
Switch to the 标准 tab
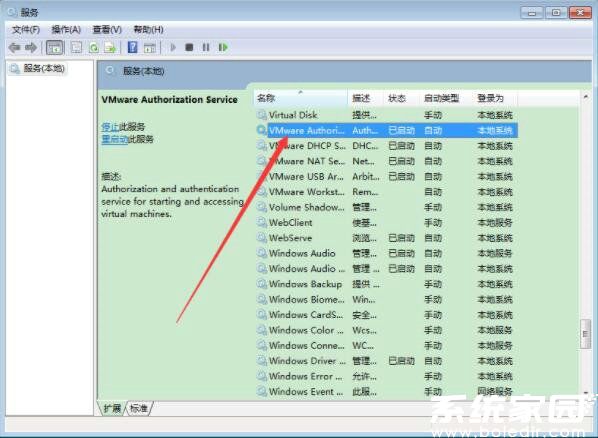point(139,409)
